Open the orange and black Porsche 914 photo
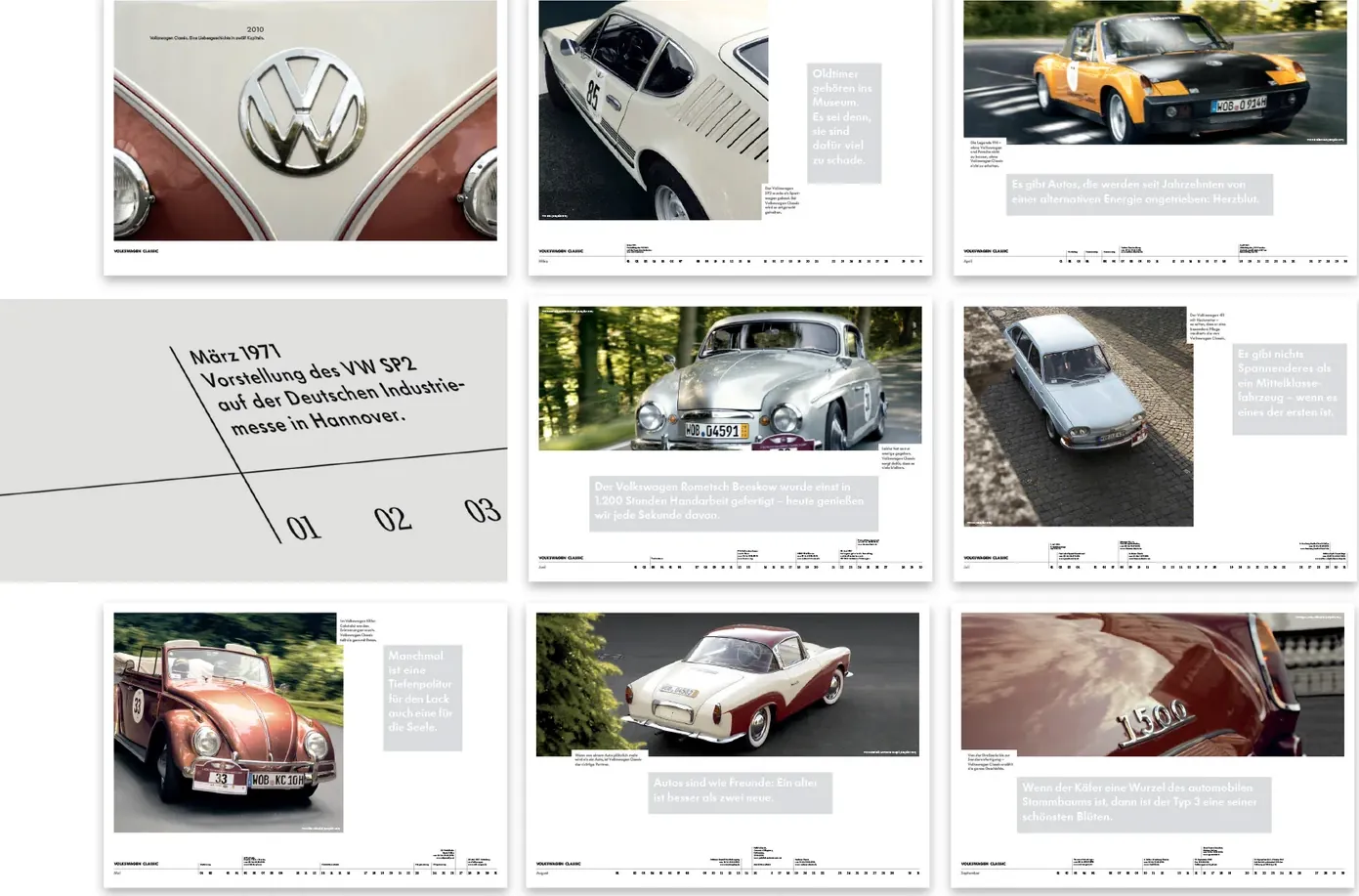This screenshot has width=1359, height=896. pyautogui.click(x=1154, y=72)
